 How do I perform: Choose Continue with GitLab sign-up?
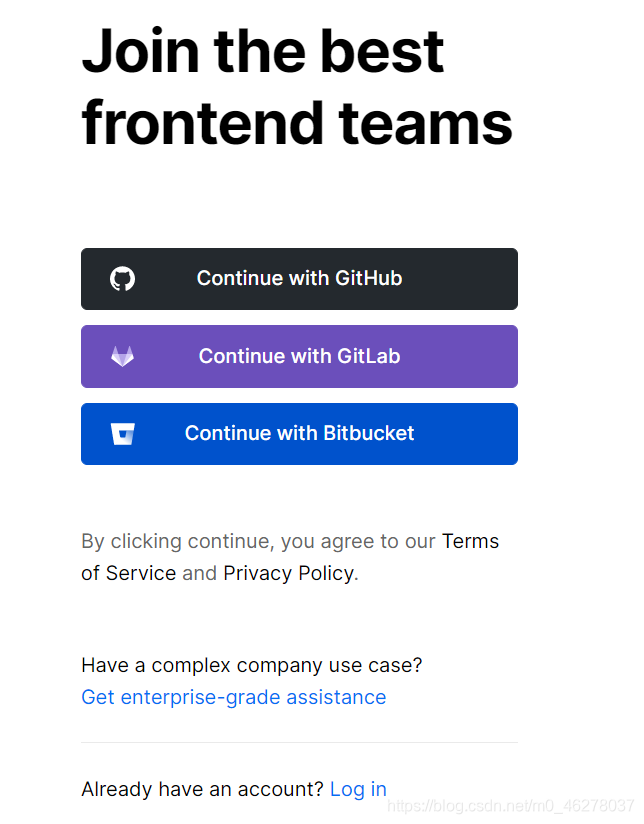[x=299, y=356]
